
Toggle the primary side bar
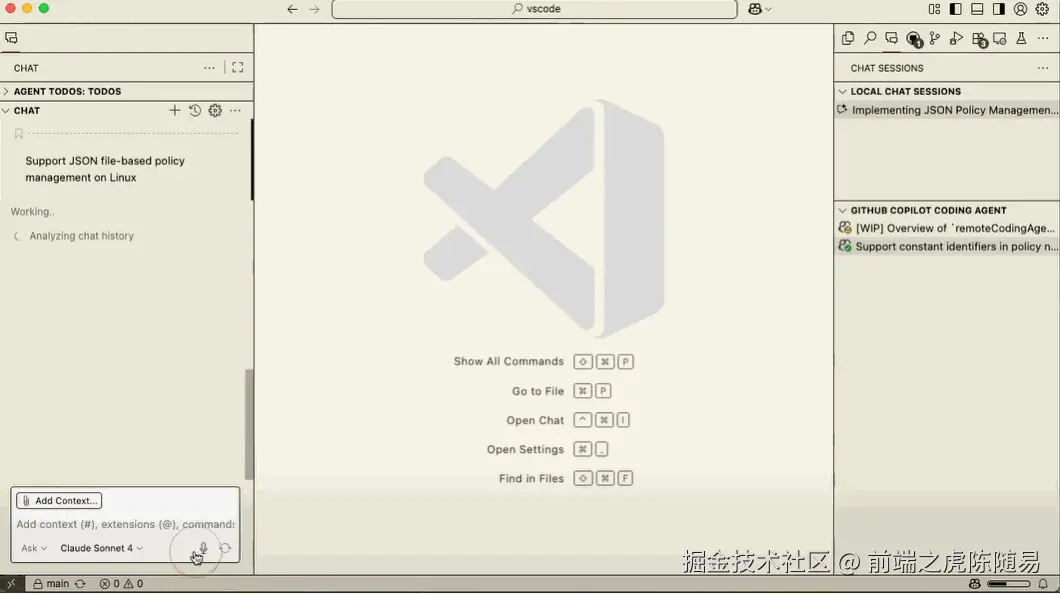click(x=955, y=9)
